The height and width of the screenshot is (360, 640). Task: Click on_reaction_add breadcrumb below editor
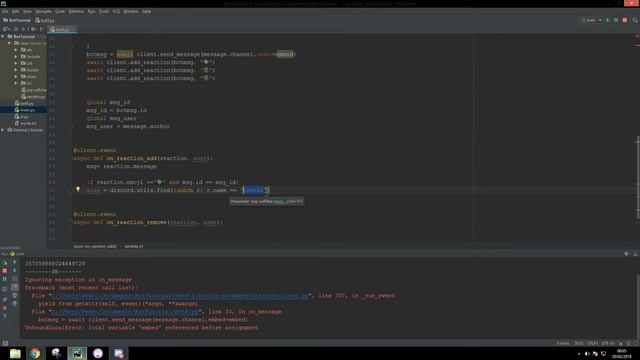pos(95,246)
